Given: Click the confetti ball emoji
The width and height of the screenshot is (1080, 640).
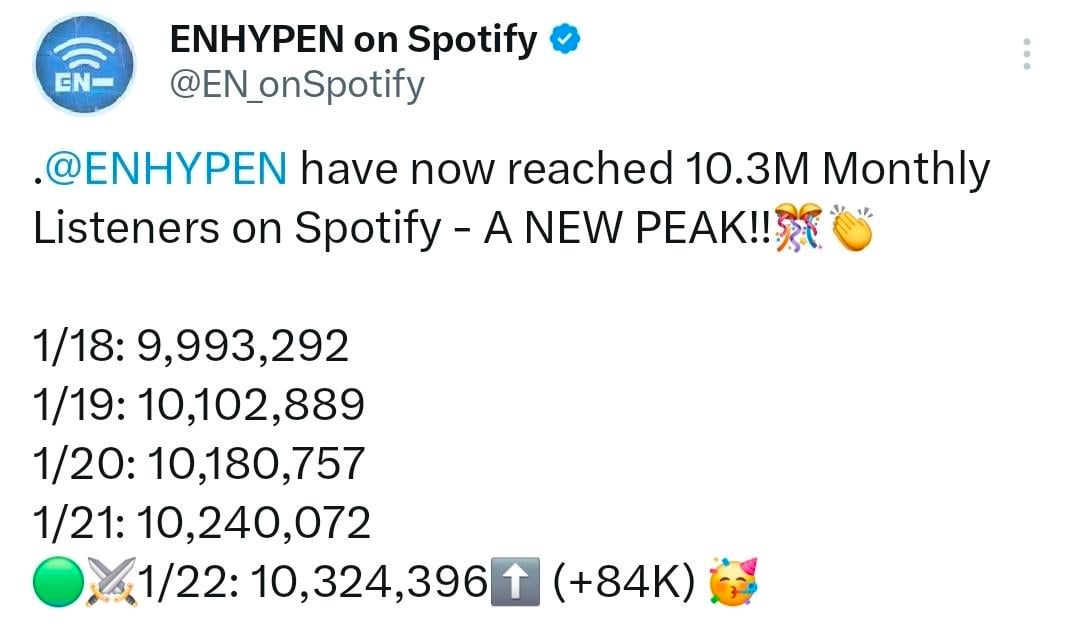Looking at the screenshot, I should (x=796, y=229).
